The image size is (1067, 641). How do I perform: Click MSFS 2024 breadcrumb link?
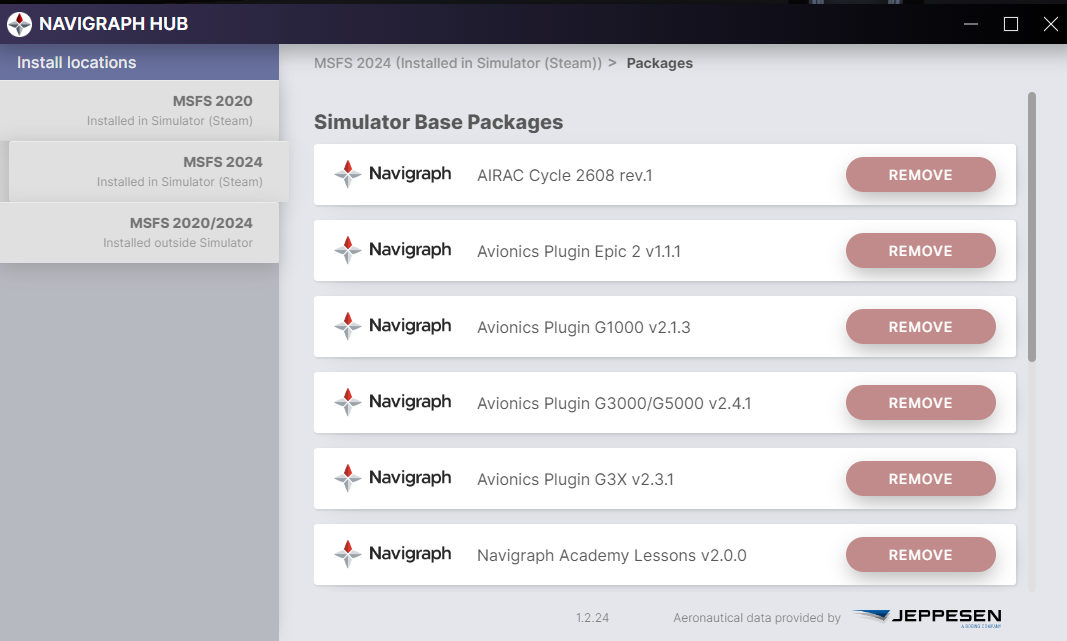coord(458,63)
